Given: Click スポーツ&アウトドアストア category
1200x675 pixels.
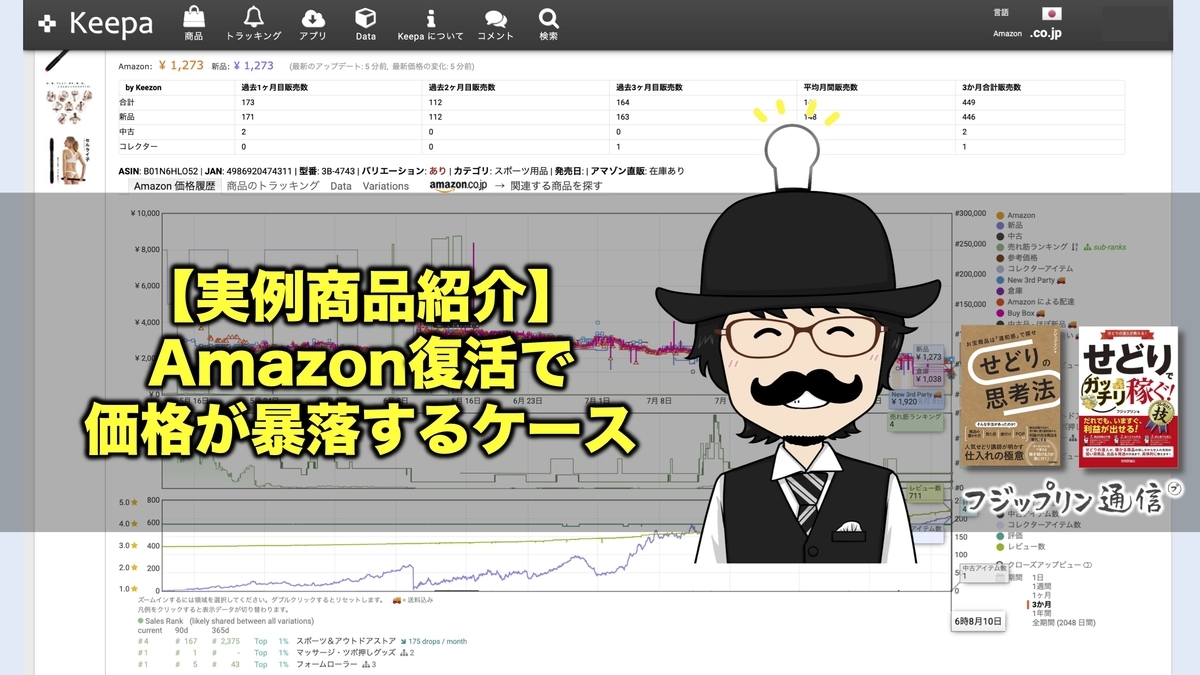Looking at the screenshot, I should pos(346,641).
